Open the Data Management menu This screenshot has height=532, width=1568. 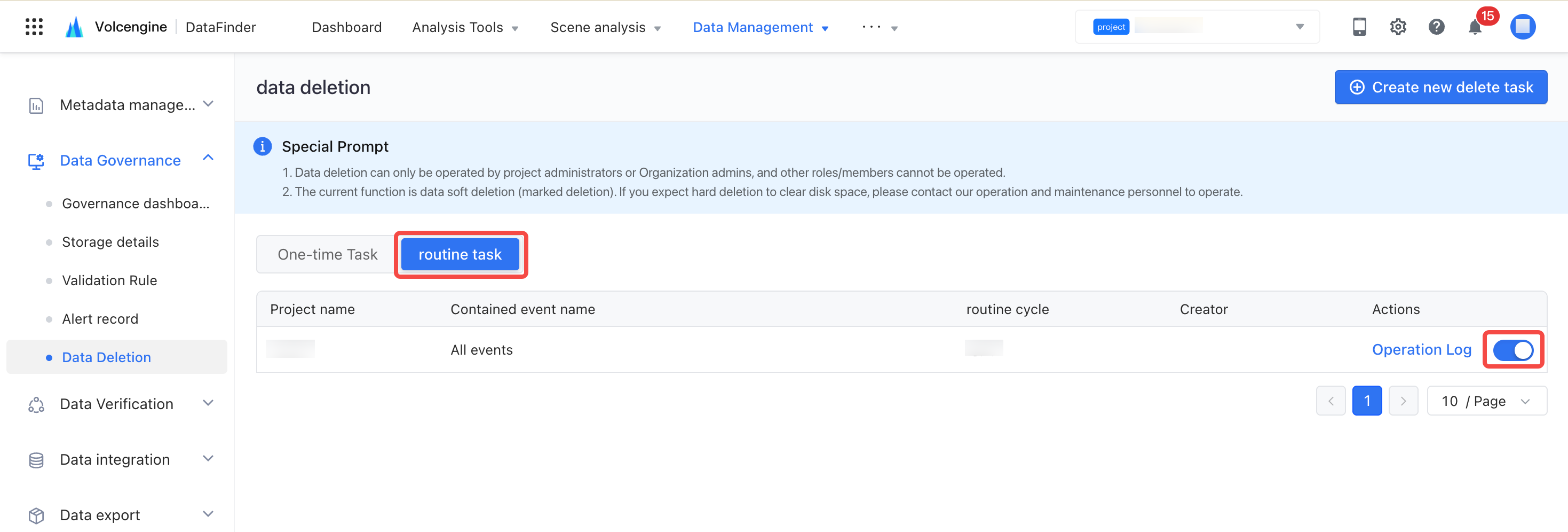coord(761,27)
